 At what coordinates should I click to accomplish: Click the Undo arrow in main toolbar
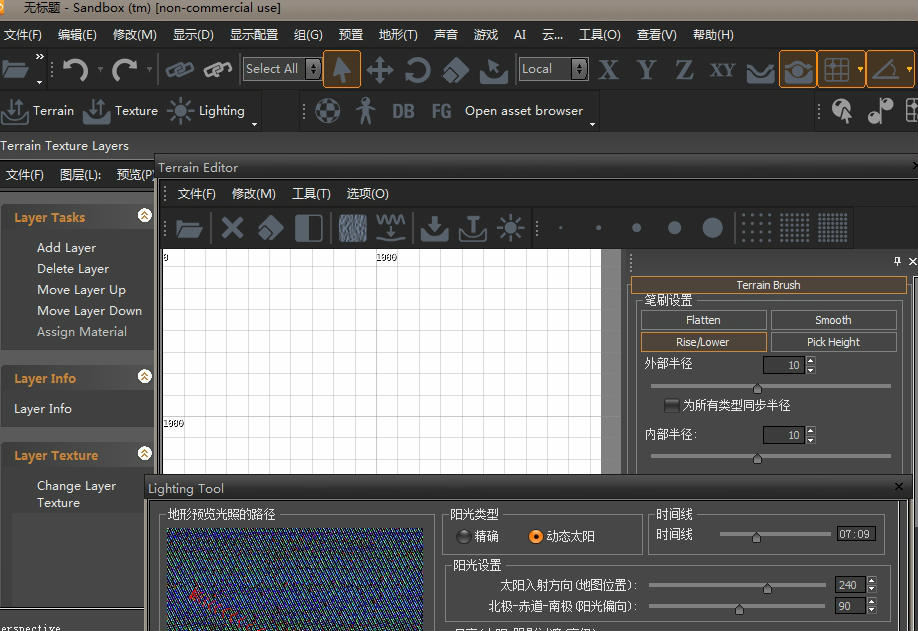[x=75, y=70]
